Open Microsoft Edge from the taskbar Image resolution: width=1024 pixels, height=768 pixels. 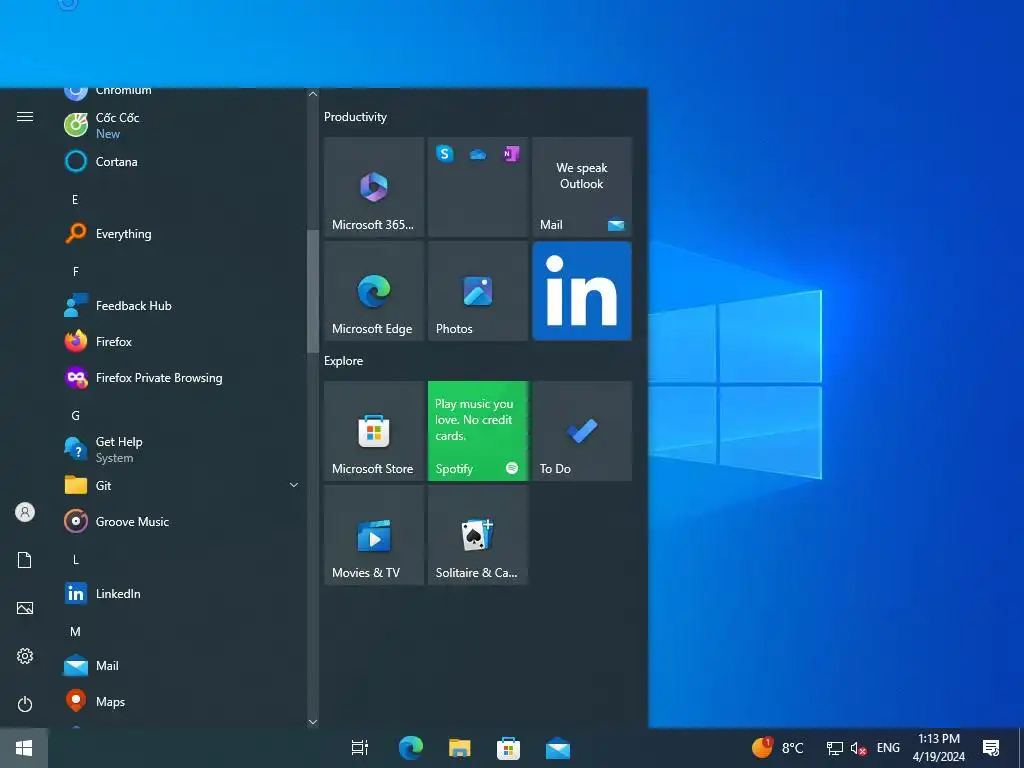tap(411, 748)
